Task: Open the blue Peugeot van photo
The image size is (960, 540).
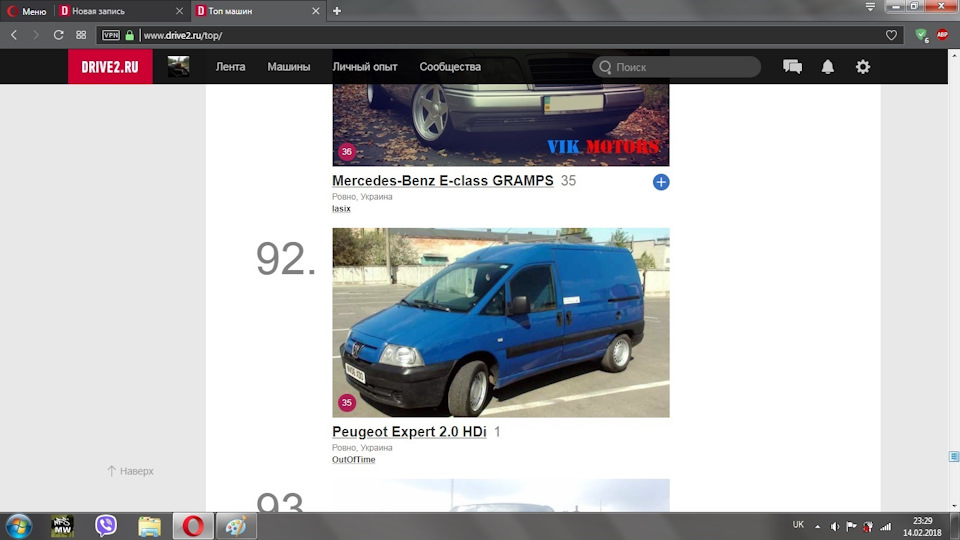Action: click(501, 323)
